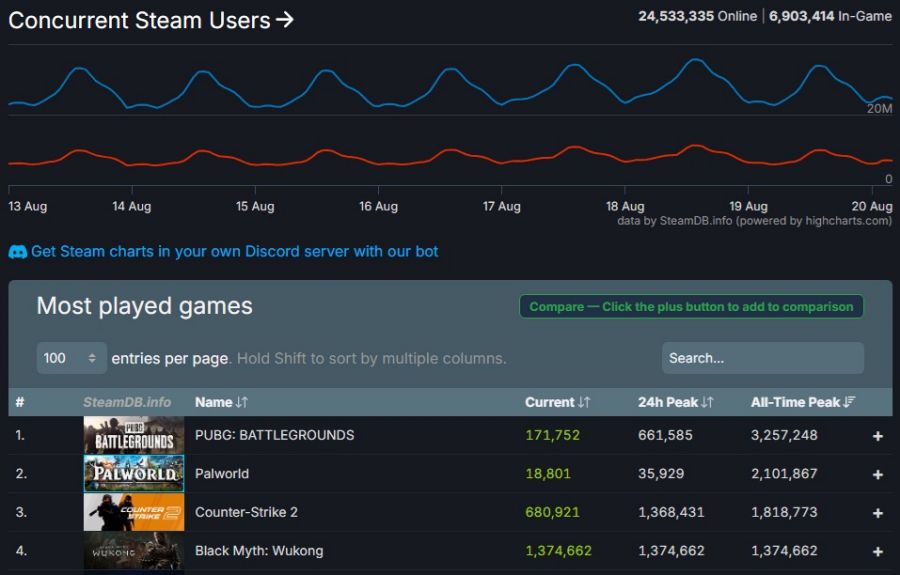Open the Palworld thumbnail image
This screenshot has height=575, width=900.
point(134,473)
